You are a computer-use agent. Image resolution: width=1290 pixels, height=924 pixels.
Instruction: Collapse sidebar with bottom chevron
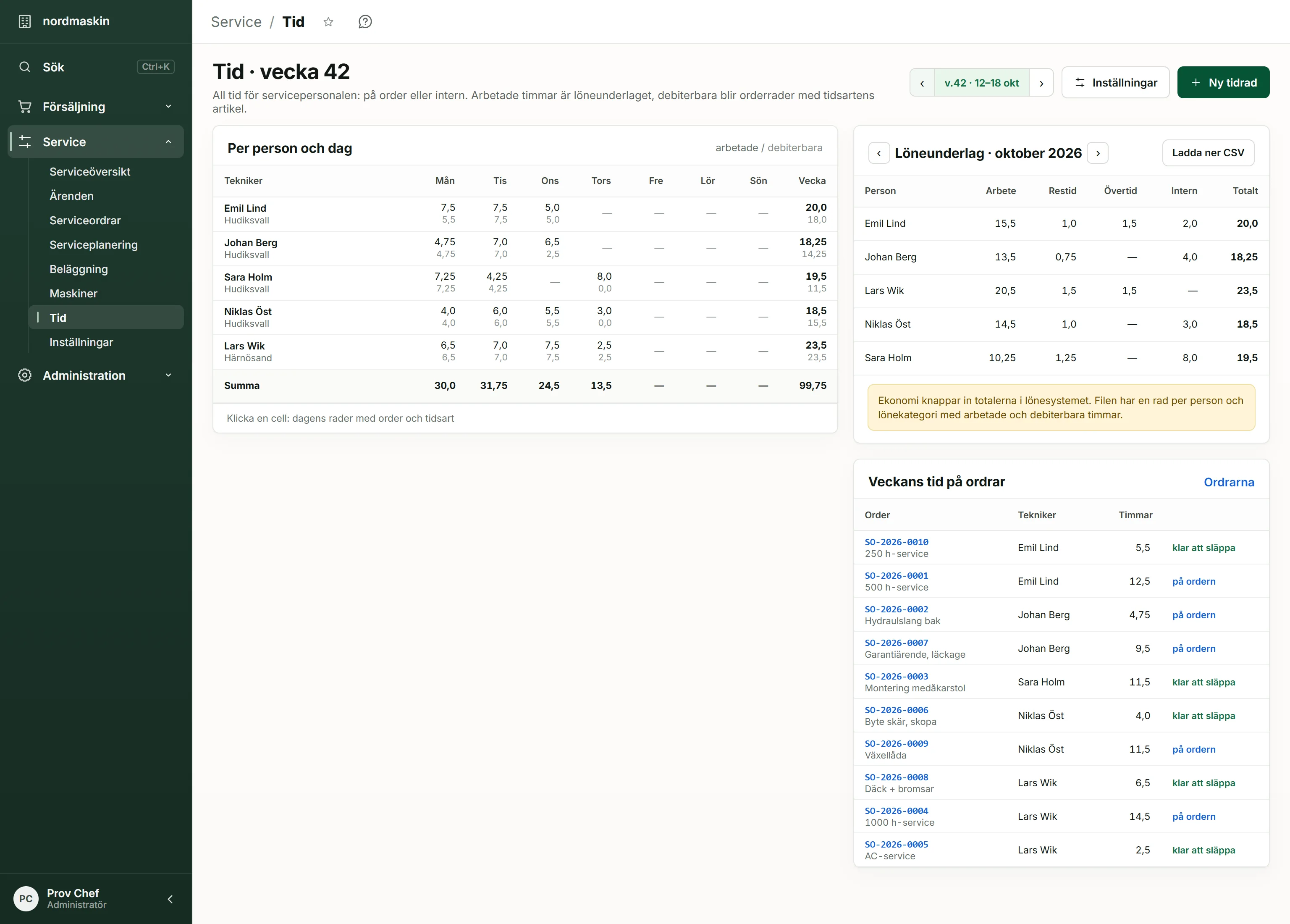point(170,899)
